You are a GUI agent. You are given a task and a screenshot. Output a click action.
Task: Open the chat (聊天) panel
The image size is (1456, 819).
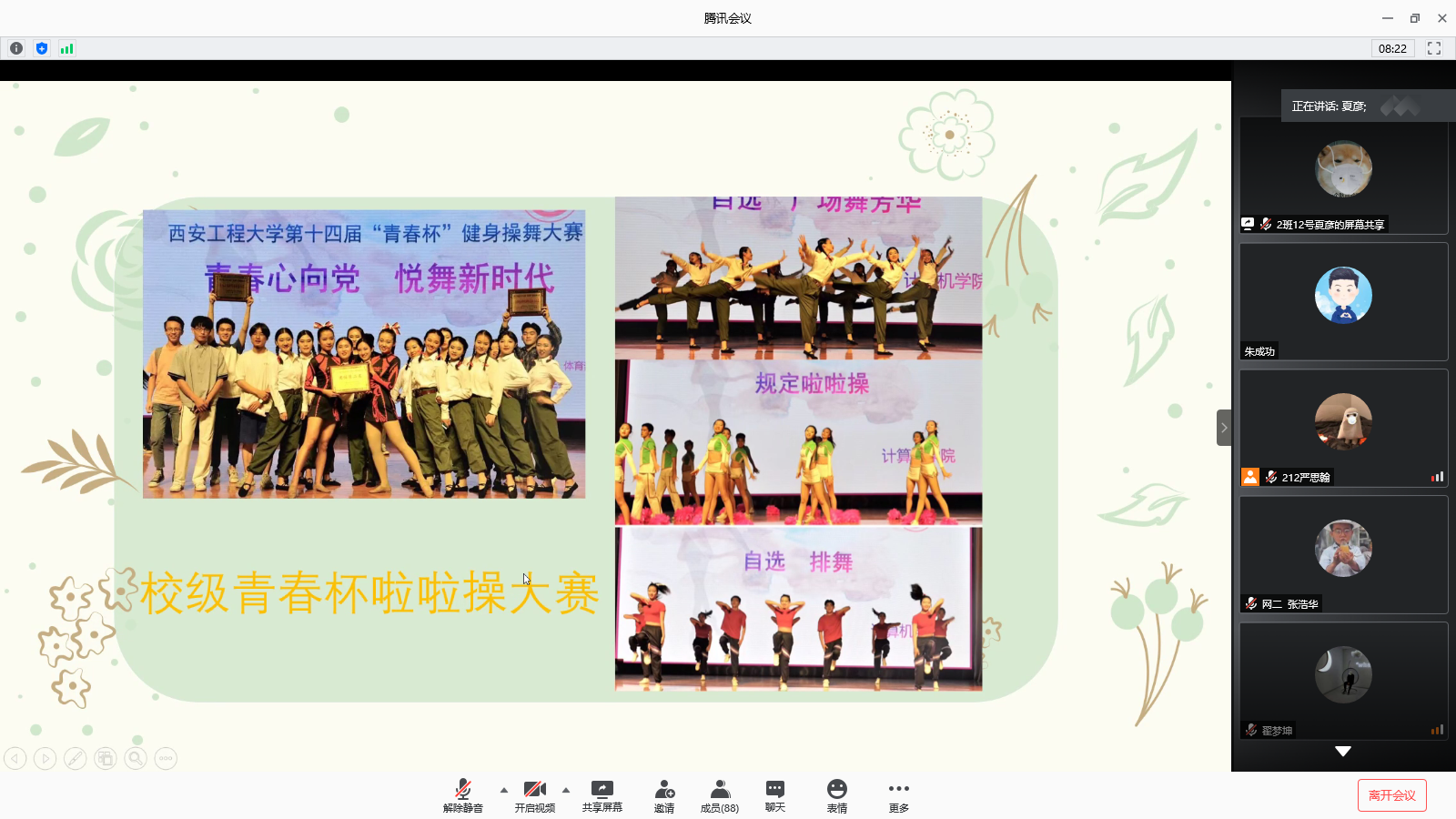tap(775, 794)
